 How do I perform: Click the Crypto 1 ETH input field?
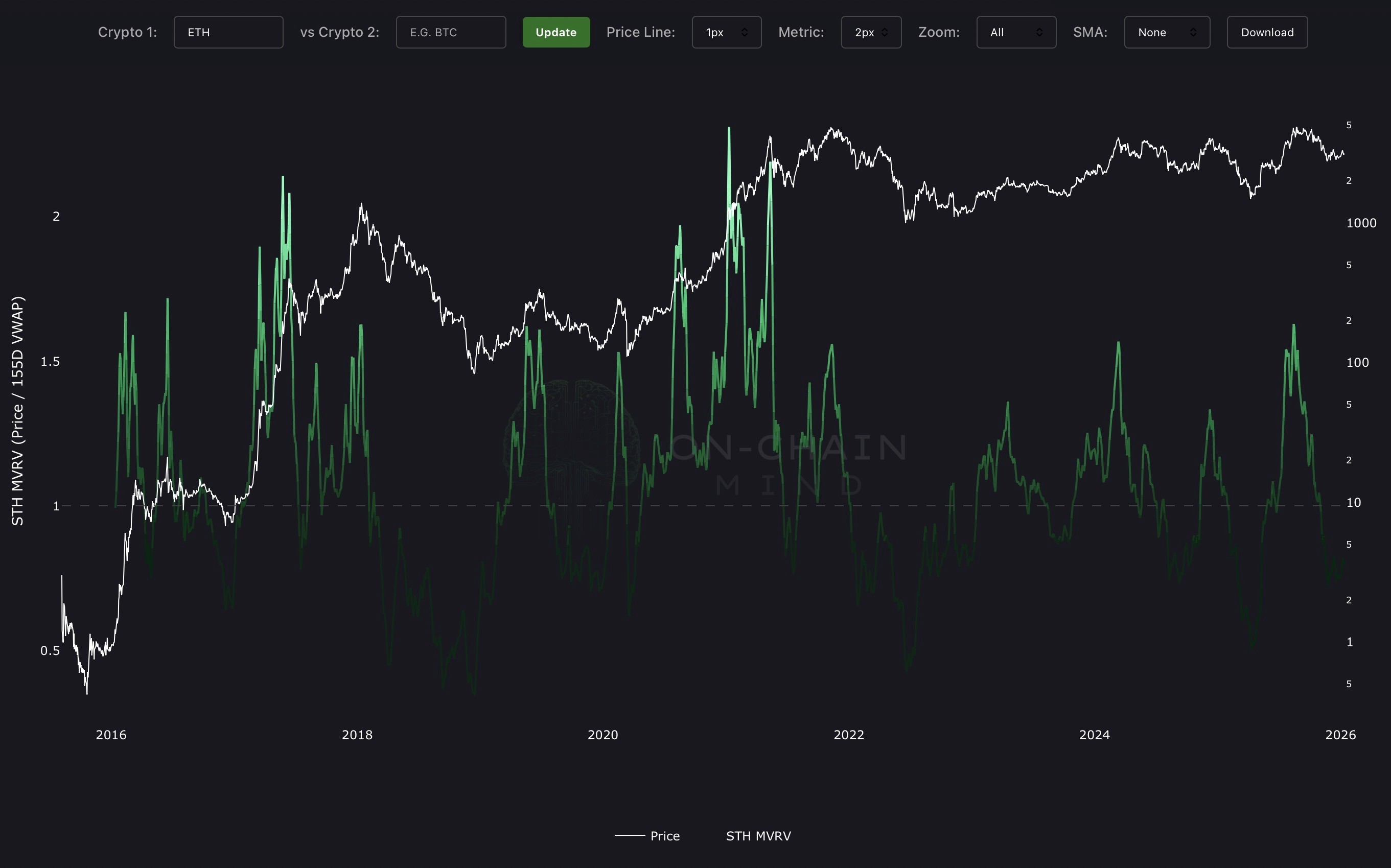pyautogui.click(x=228, y=32)
